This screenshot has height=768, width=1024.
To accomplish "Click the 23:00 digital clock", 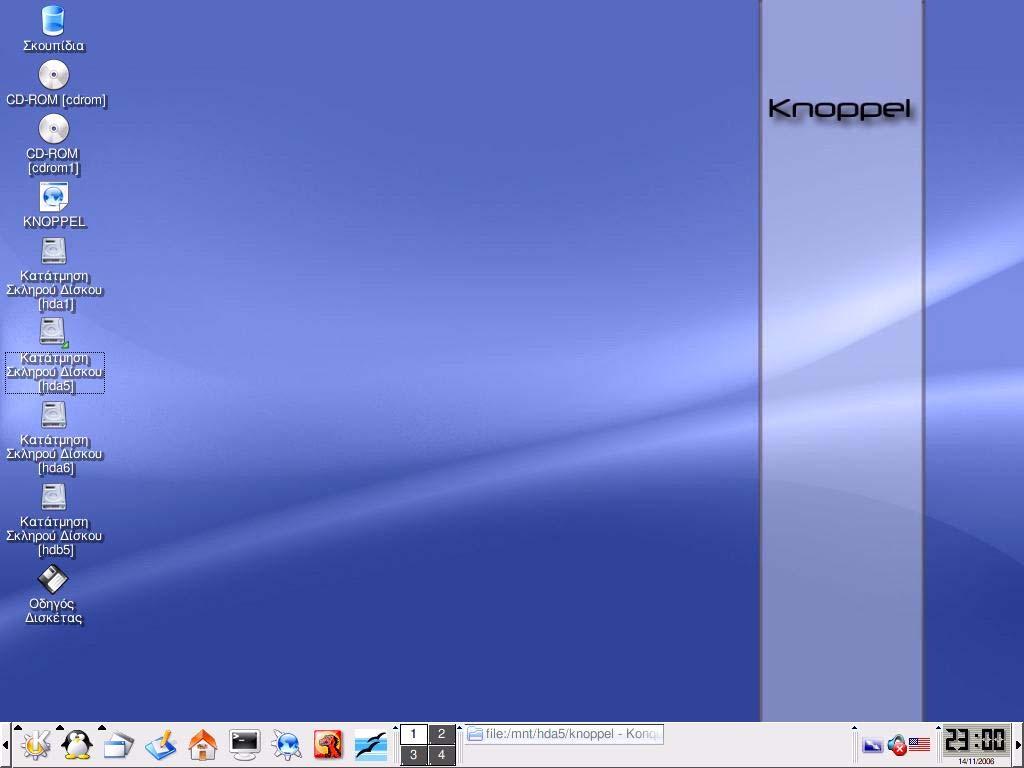I will (x=976, y=741).
